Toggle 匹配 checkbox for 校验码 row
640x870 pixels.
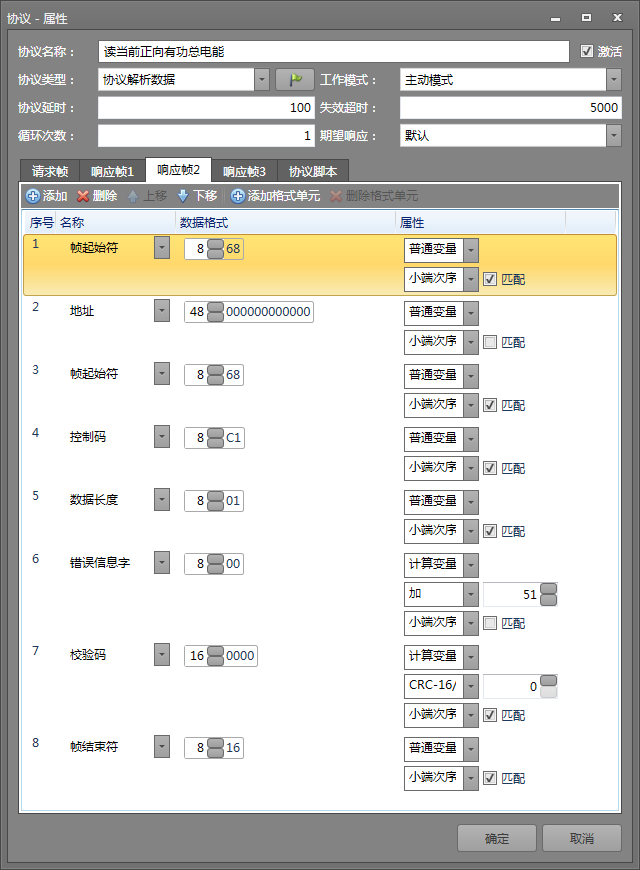pos(490,715)
